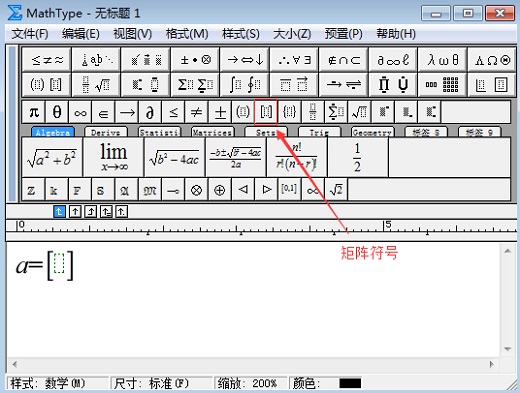Open the operator symbols palette (±•⊗)

tap(195, 60)
